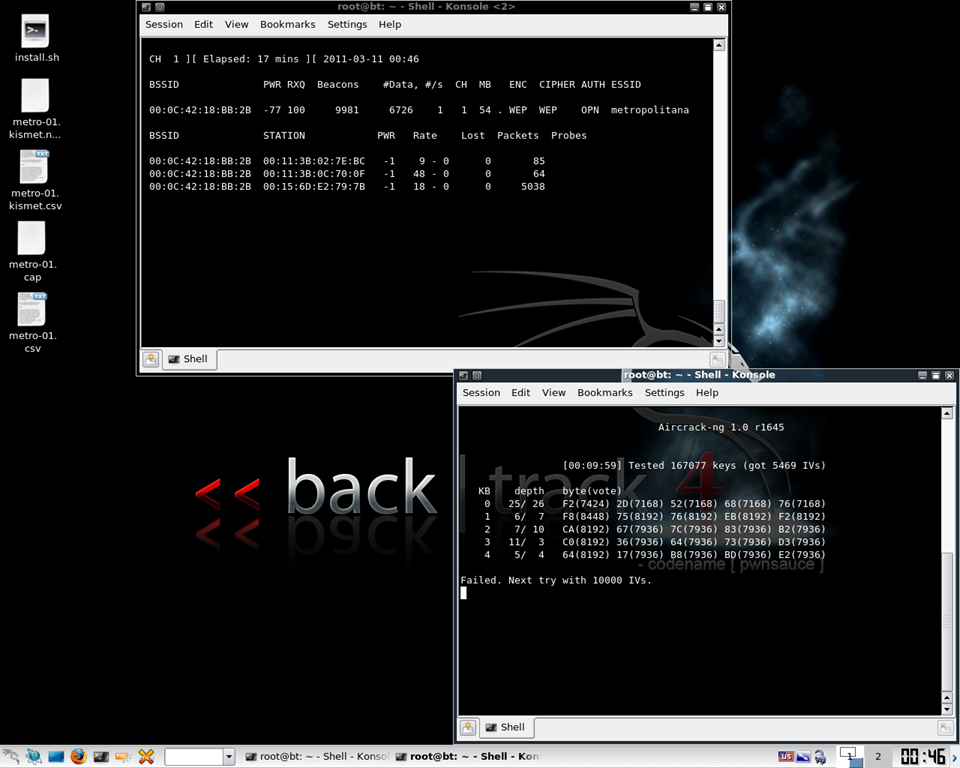Click scroll-down arrow in Konsole <2> scrollbar
Image resolution: width=960 pixels, height=768 pixels.
[719, 342]
